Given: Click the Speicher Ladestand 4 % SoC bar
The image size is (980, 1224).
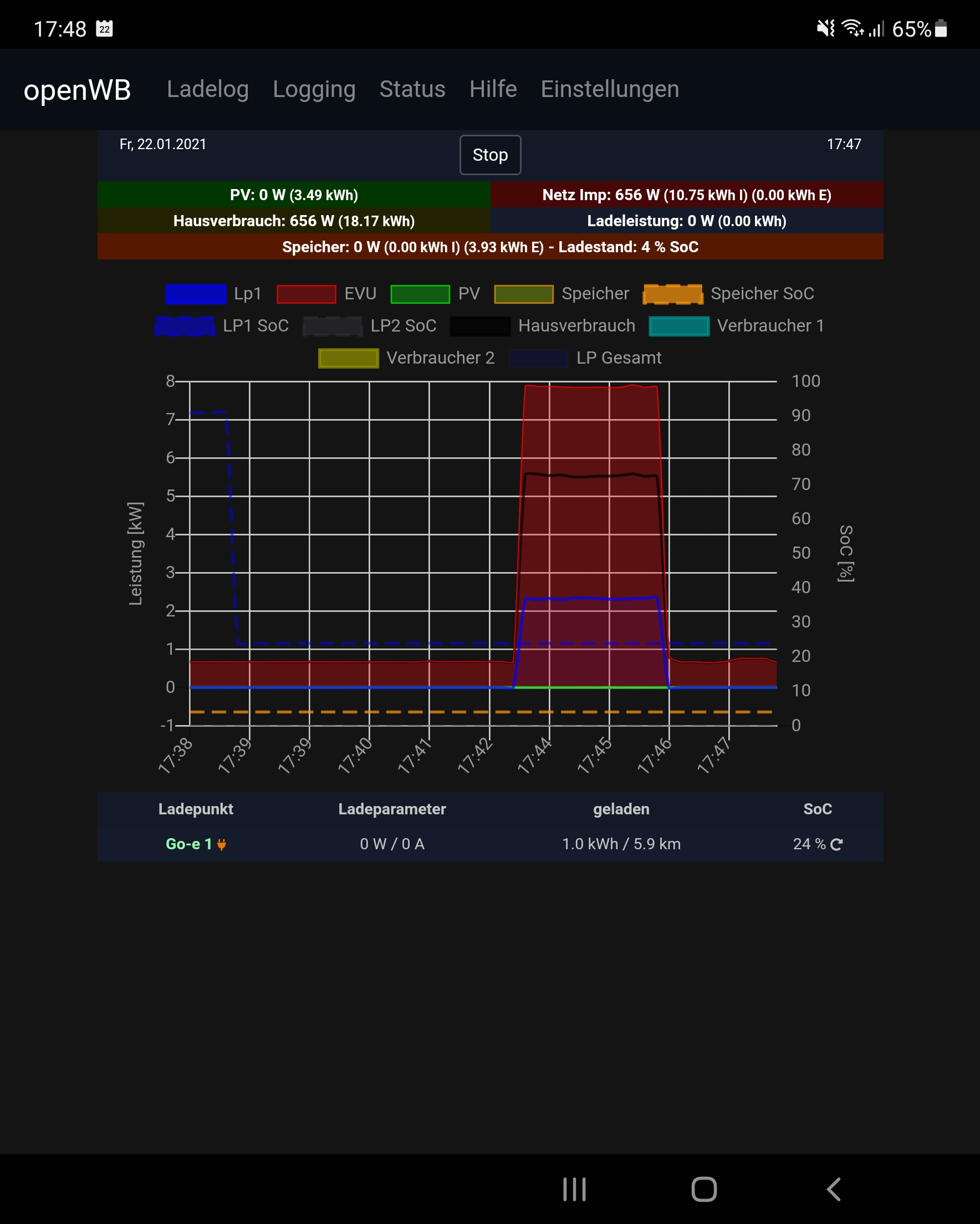Looking at the screenshot, I should click(x=491, y=247).
